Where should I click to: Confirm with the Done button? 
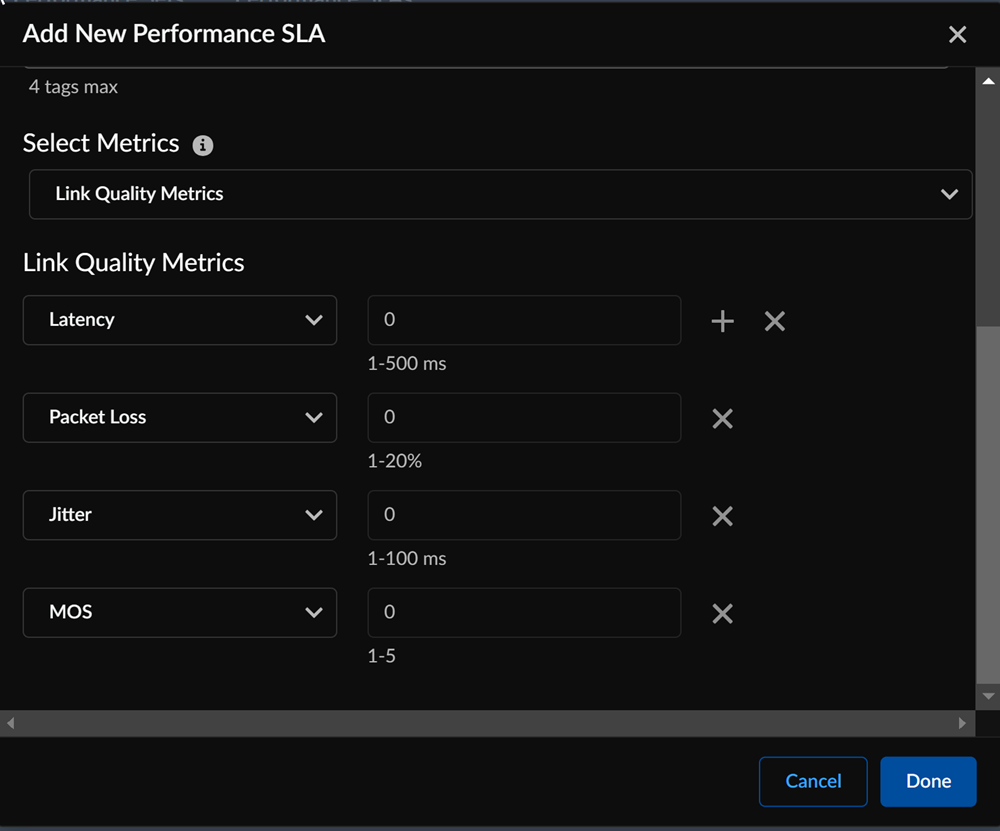(x=928, y=781)
